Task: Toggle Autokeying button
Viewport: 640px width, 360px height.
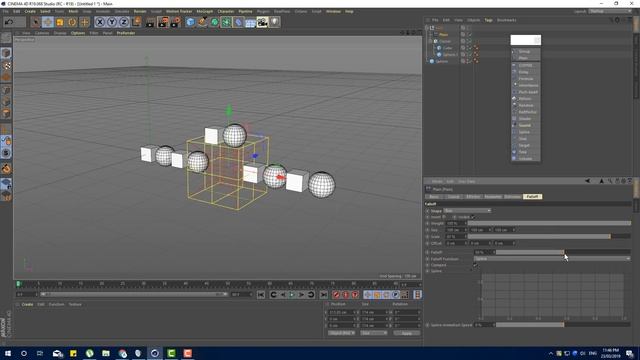Action: 346,295
